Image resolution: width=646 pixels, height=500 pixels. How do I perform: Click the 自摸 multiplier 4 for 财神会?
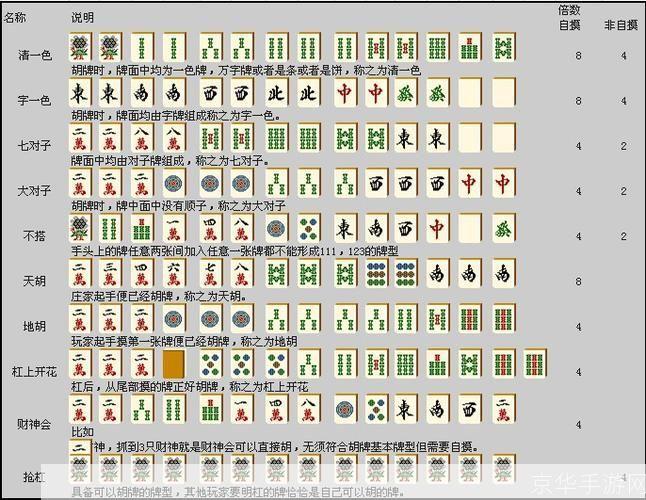(578, 424)
